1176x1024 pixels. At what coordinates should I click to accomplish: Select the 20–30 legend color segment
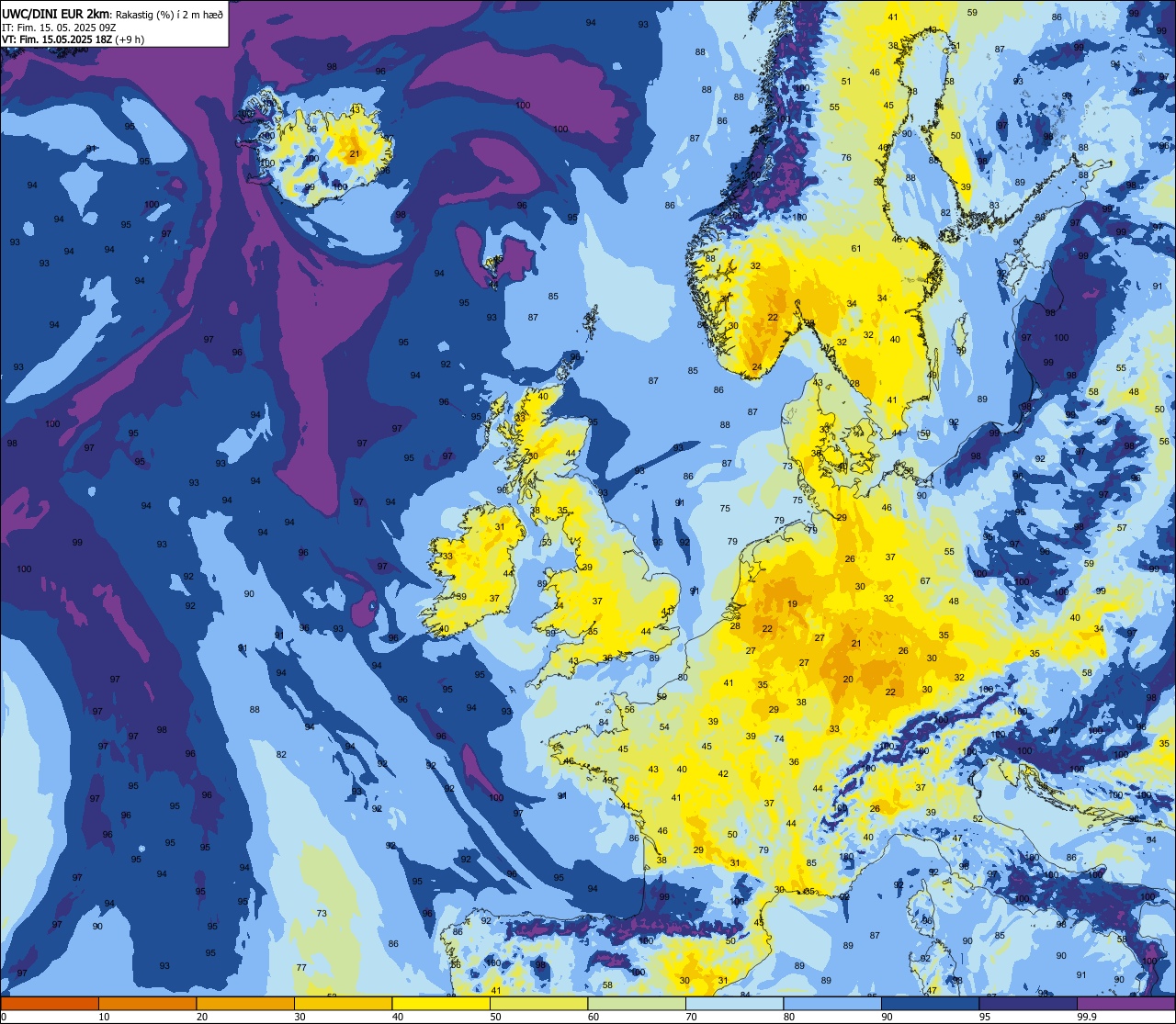tap(245, 1003)
